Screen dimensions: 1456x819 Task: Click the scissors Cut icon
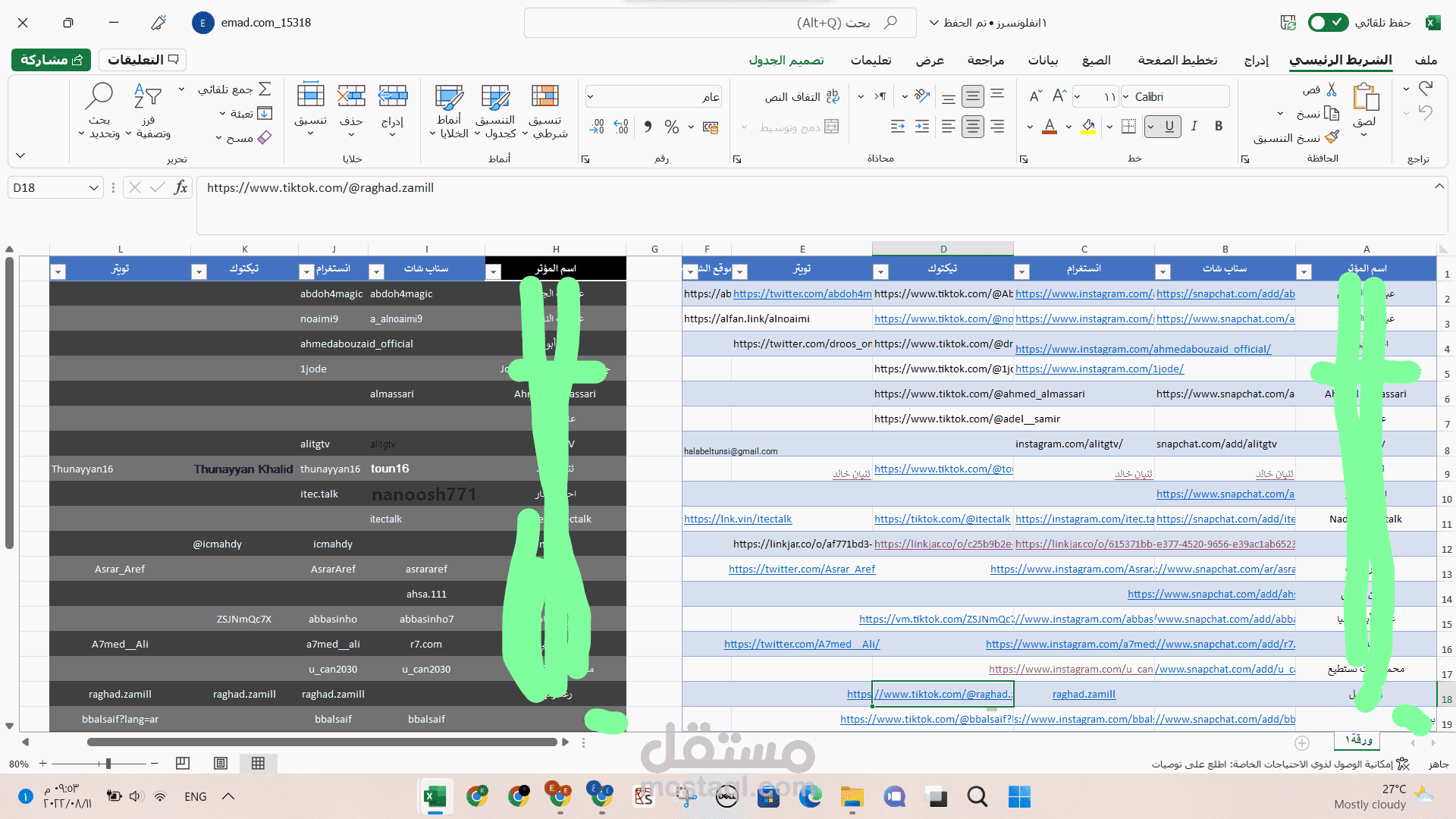1332,89
